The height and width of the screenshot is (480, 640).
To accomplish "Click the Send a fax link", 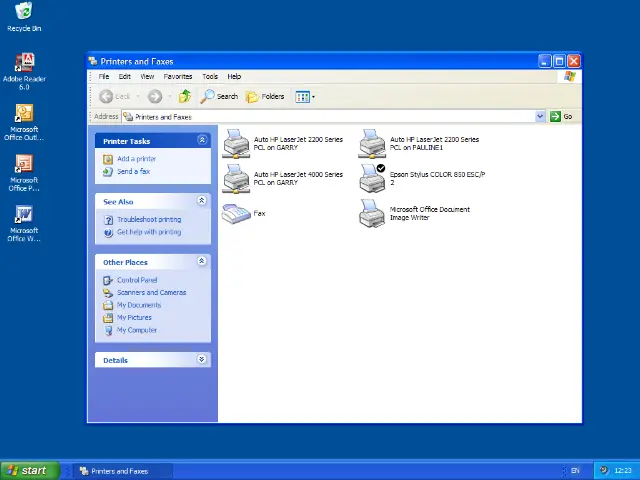I will [x=133, y=171].
